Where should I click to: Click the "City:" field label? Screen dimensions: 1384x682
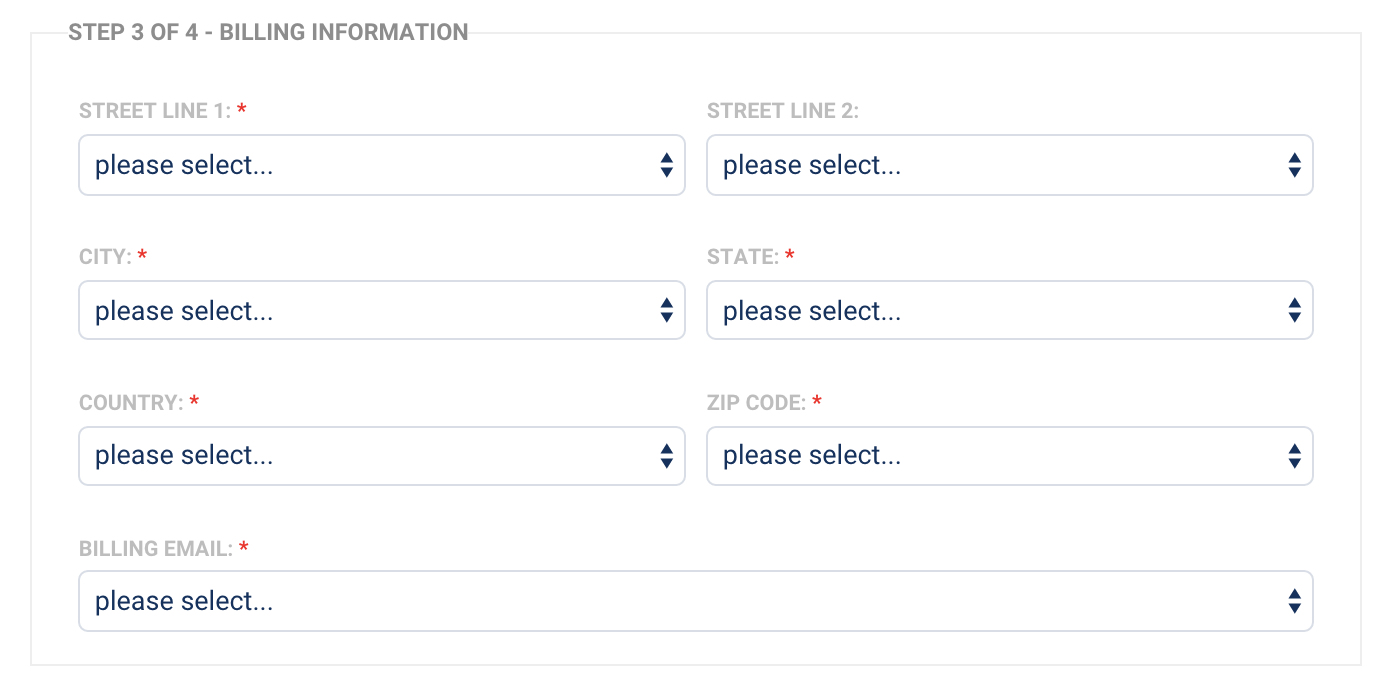pyautogui.click(x=105, y=257)
